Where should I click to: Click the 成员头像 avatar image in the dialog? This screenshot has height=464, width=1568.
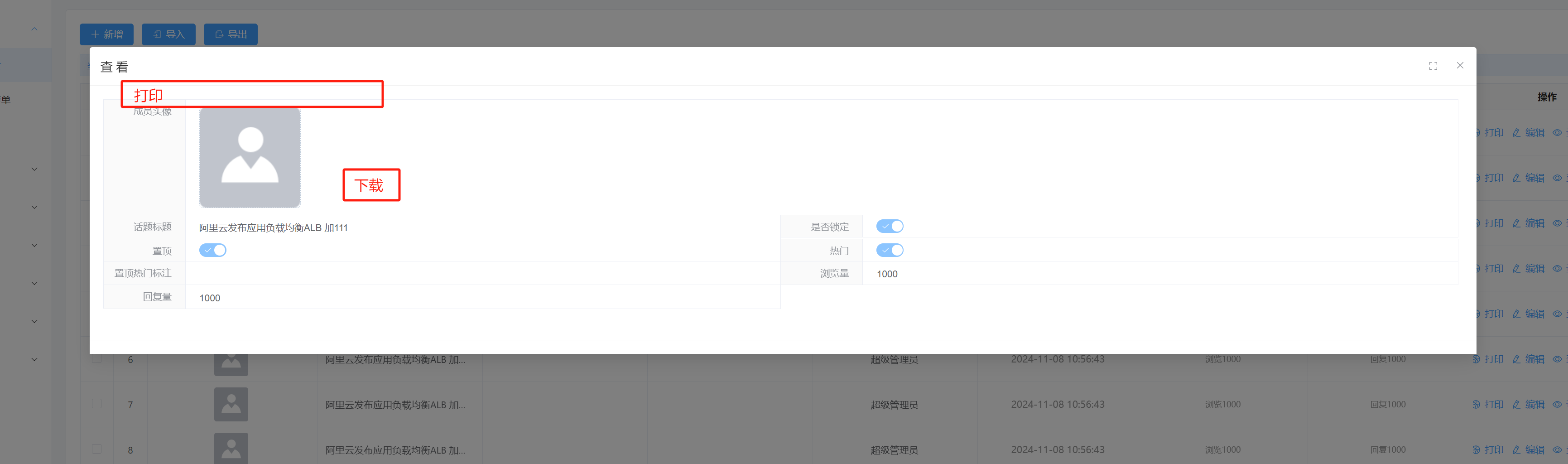point(250,158)
